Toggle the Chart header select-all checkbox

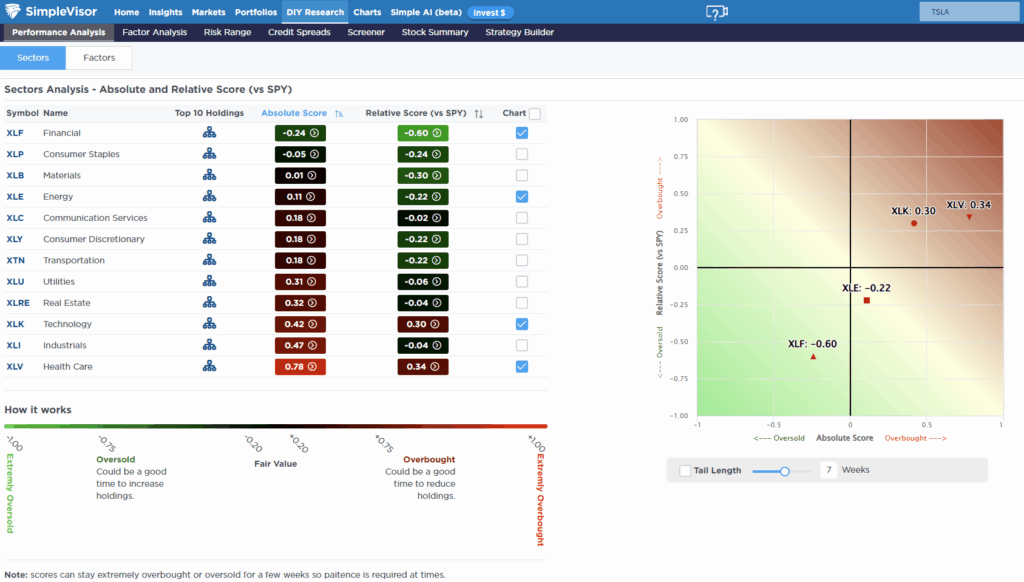click(535, 114)
